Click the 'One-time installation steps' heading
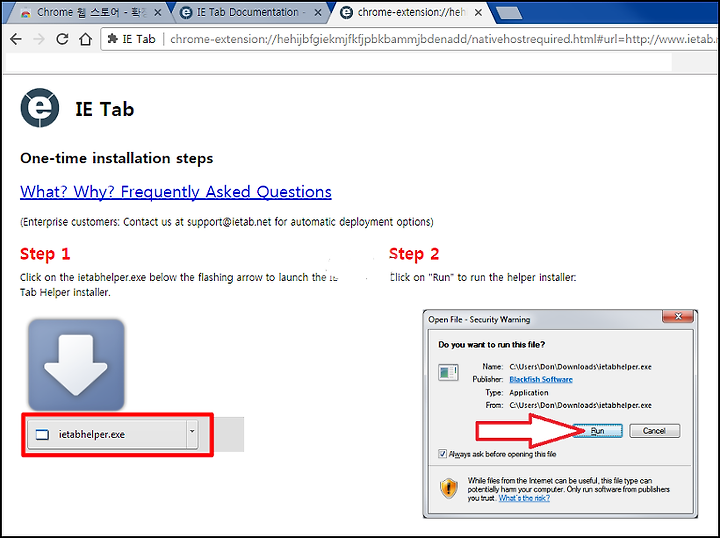720x538 pixels. coord(117,158)
